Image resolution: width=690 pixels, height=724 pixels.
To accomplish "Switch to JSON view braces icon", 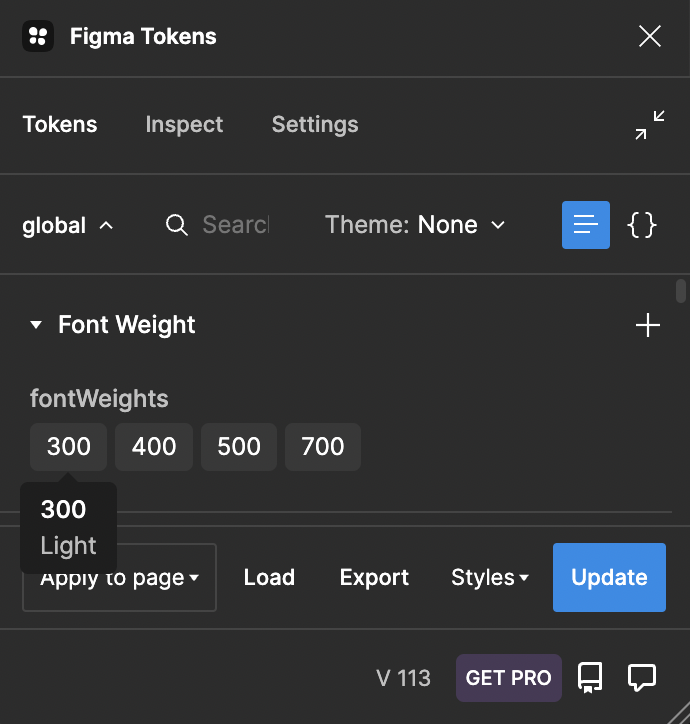I will pyautogui.click(x=642, y=225).
